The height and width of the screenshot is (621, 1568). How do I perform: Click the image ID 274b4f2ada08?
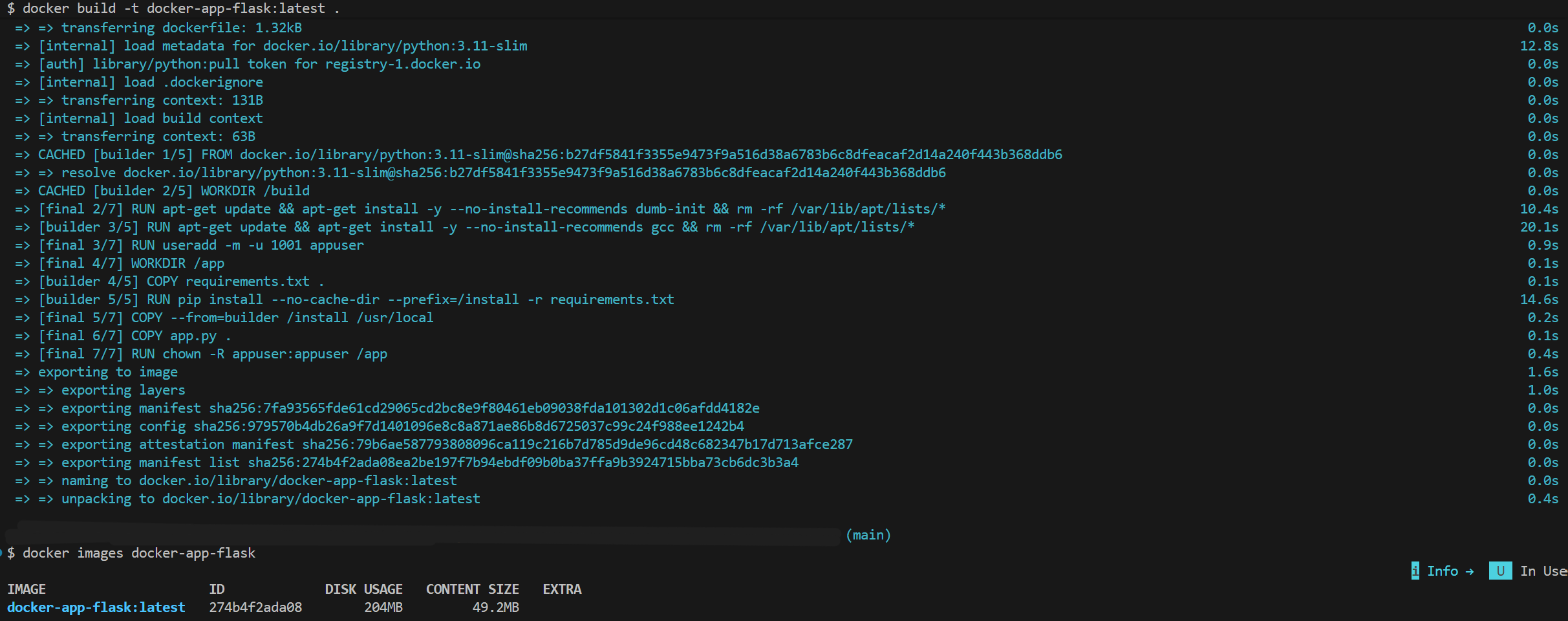coord(255,607)
